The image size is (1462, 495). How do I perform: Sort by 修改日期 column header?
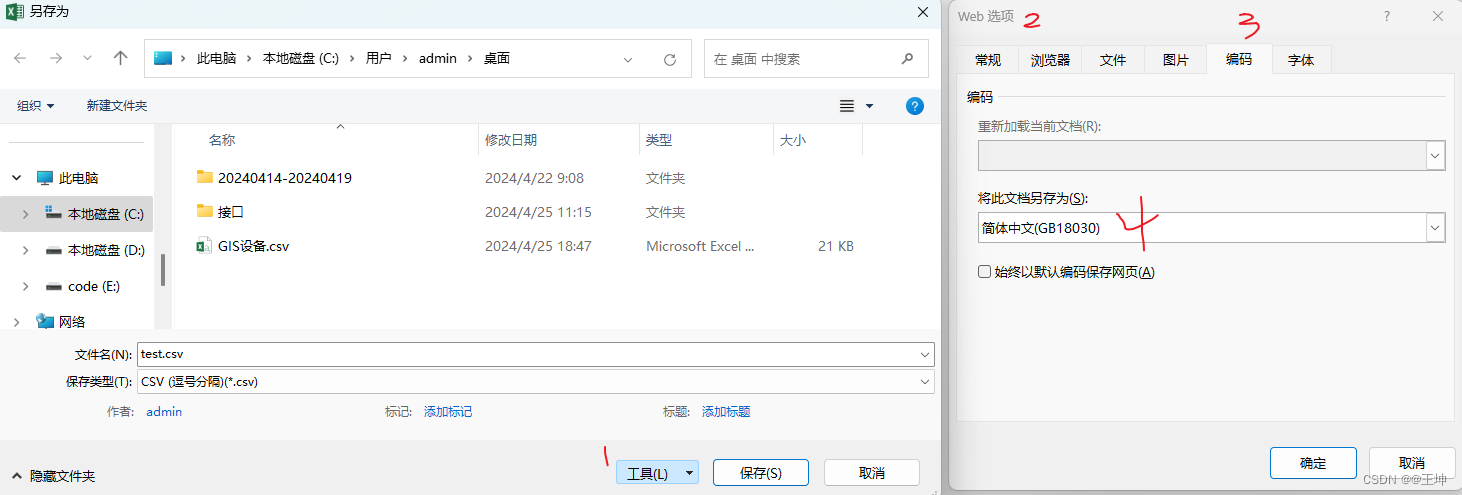pyautogui.click(x=511, y=140)
